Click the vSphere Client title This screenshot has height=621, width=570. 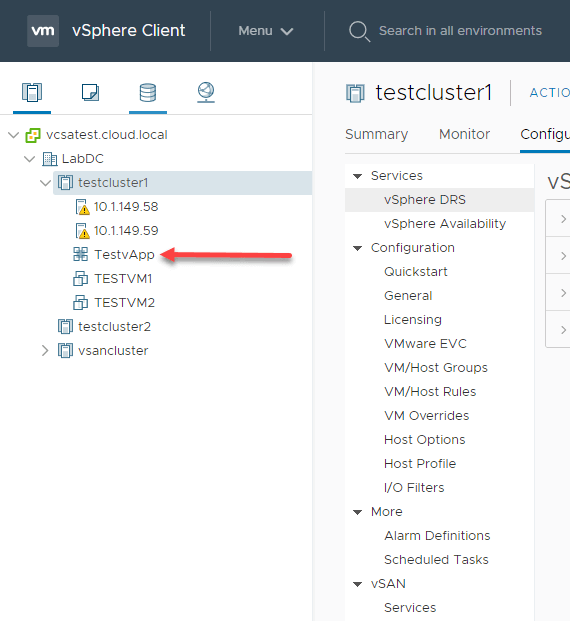tap(128, 30)
